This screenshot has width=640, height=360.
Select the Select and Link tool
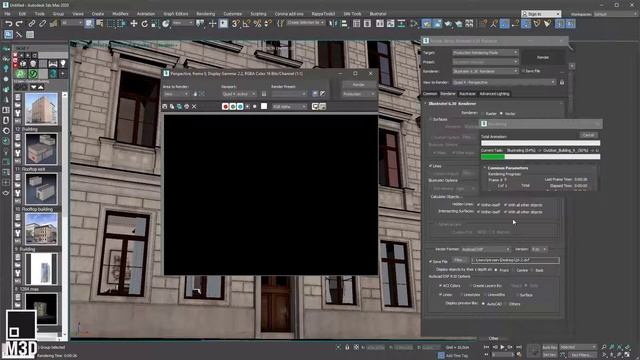click(31, 24)
